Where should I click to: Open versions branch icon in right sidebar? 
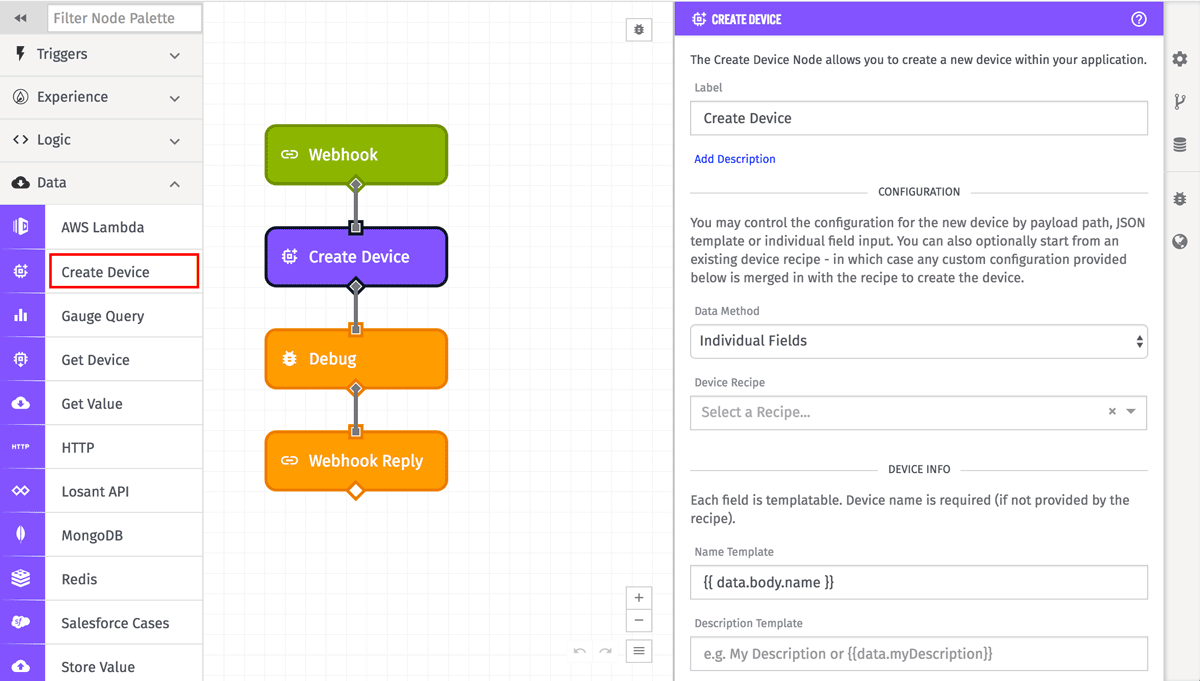[1180, 101]
